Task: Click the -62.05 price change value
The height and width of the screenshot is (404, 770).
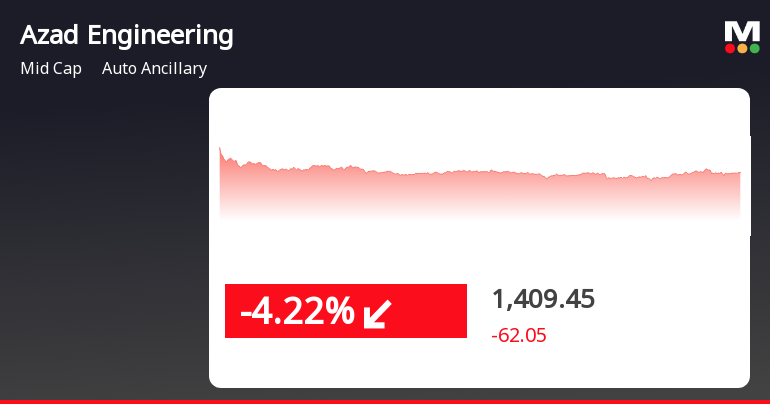Action: click(x=518, y=336)
